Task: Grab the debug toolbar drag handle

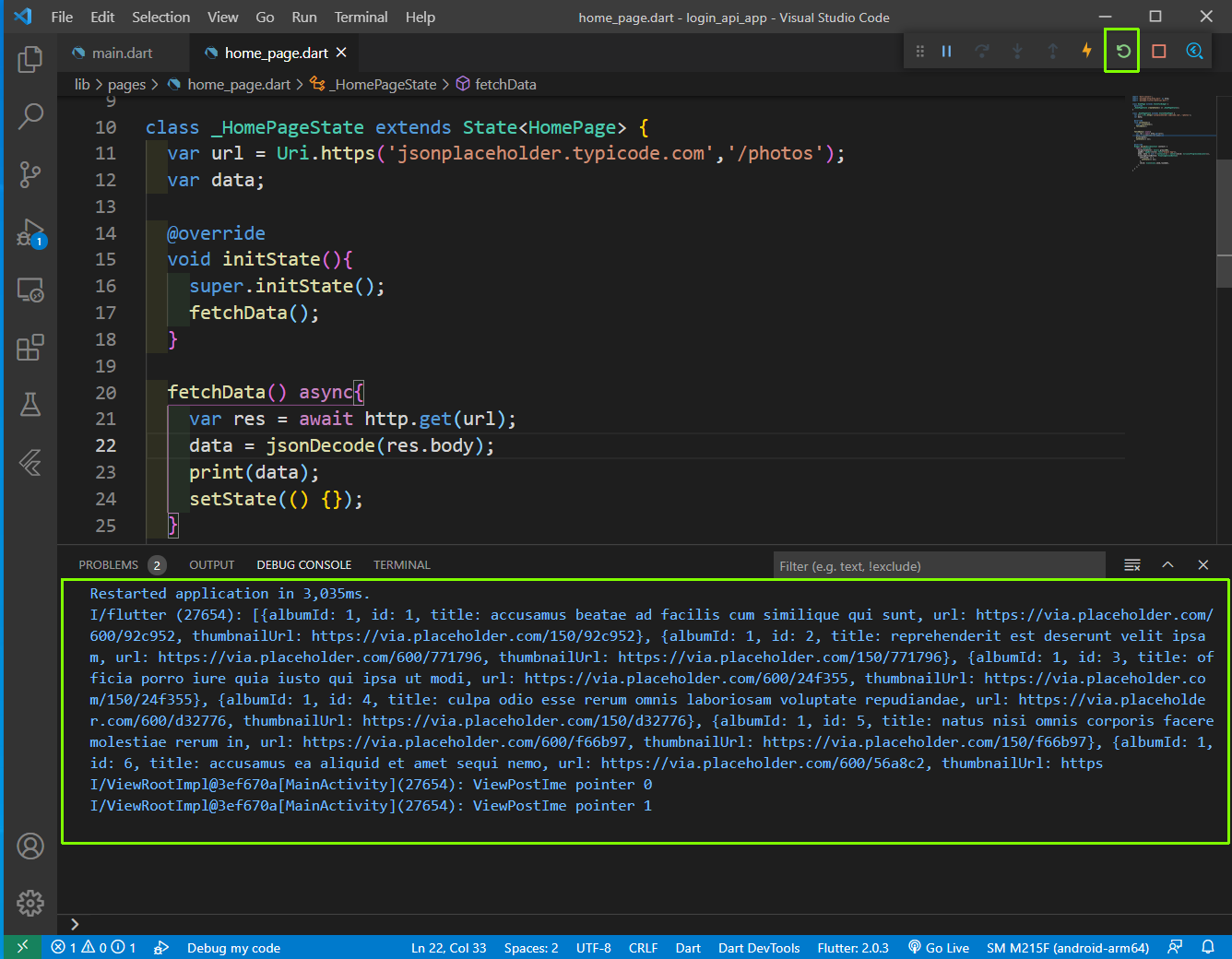Action: (919, 52)
